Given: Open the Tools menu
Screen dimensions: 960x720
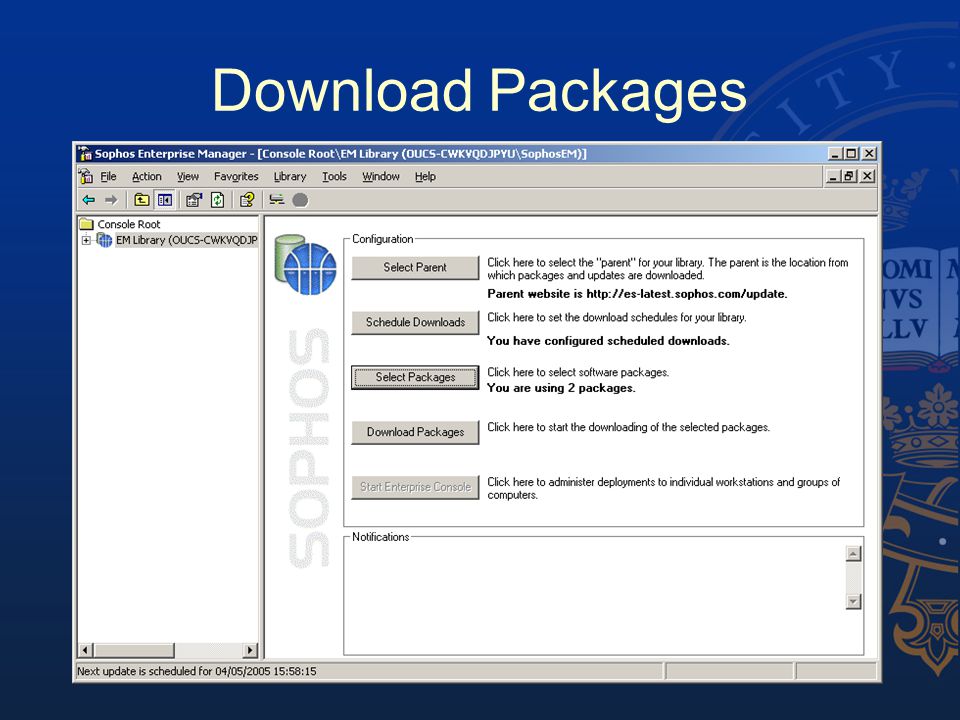Looking at the screenshot, I should pos(334,176).
